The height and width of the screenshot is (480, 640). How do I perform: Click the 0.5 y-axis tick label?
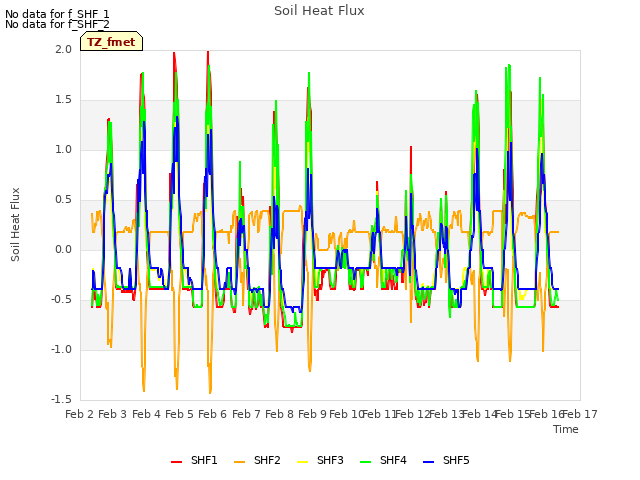point(63,200)
